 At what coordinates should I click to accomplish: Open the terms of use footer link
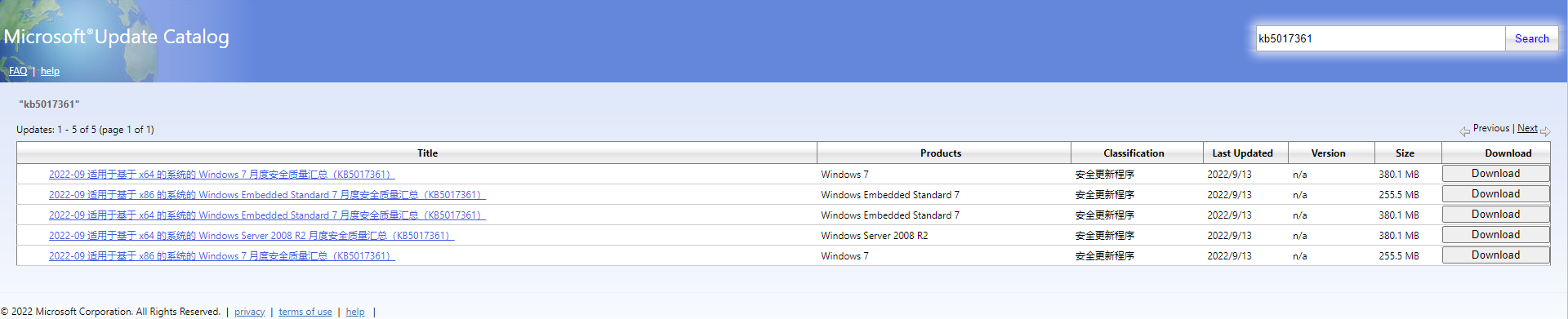[305, 312]
